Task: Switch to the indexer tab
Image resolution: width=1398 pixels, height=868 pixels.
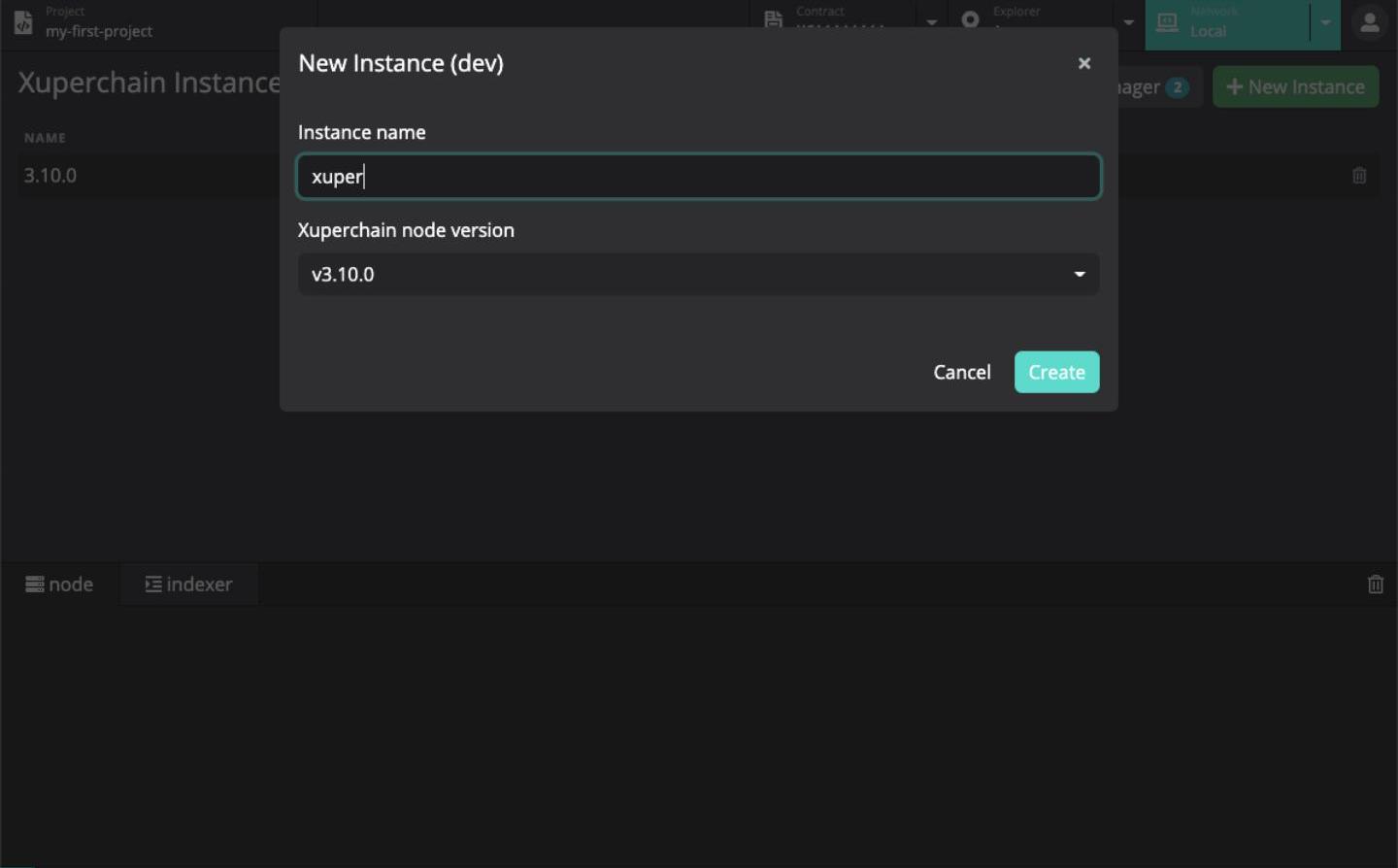Action: coord(189,584)
